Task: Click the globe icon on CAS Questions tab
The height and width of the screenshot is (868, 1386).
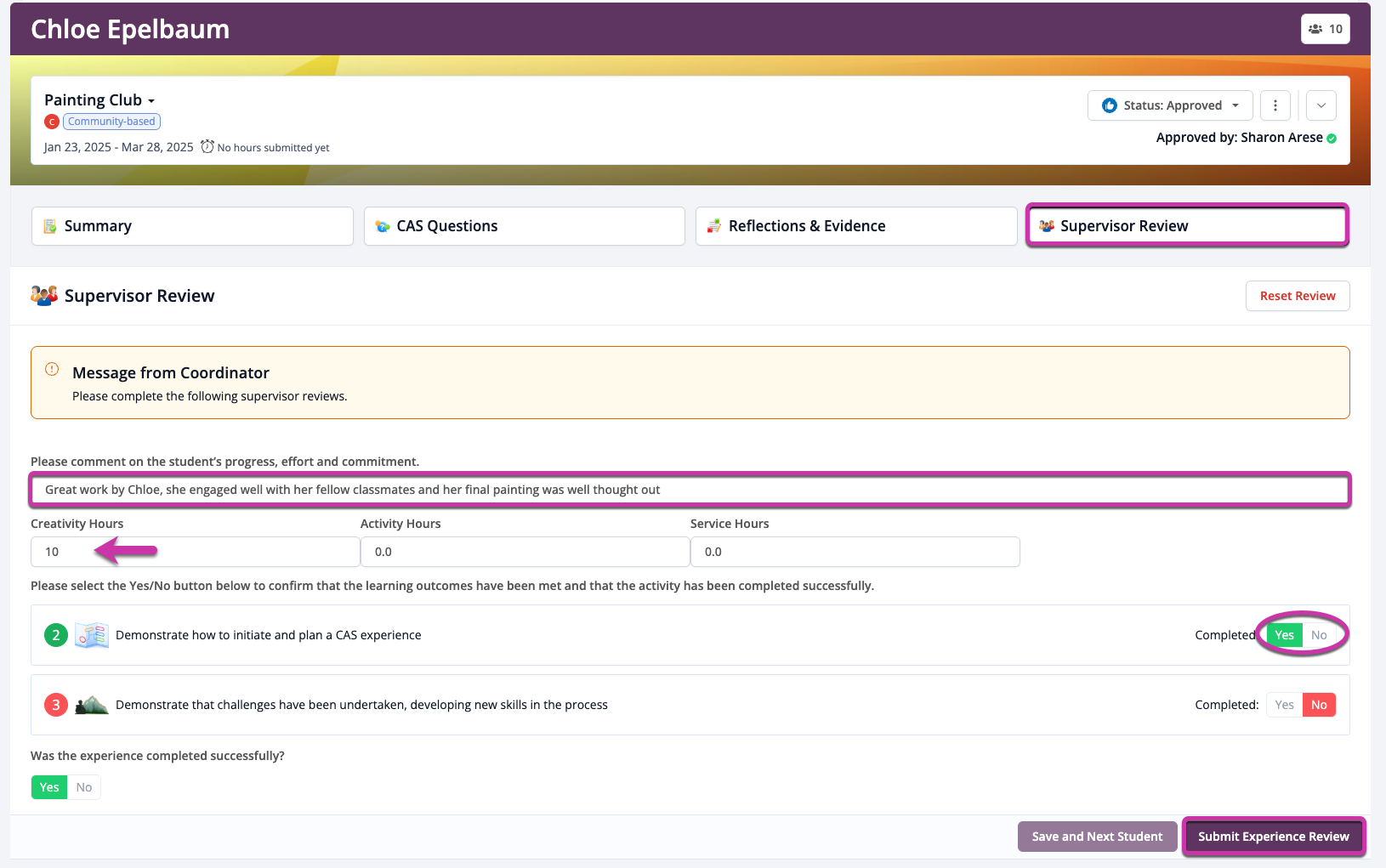Action: point(381,225)
